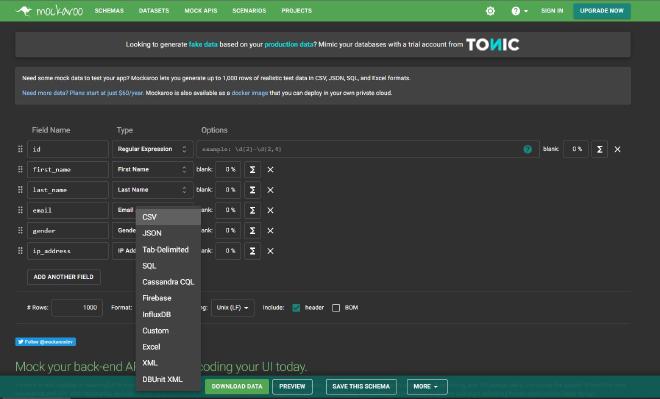Click drag handle of ip_address row

[20, 251]
